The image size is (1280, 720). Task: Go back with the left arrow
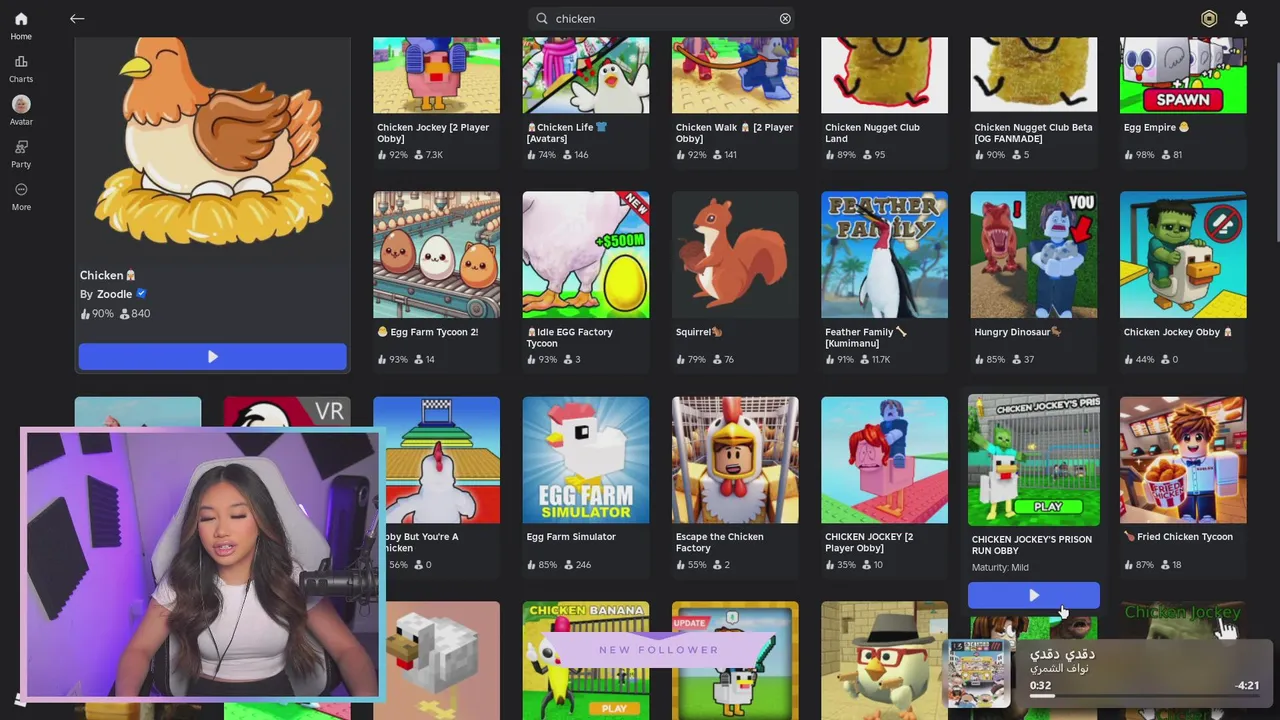click(77, 18)
